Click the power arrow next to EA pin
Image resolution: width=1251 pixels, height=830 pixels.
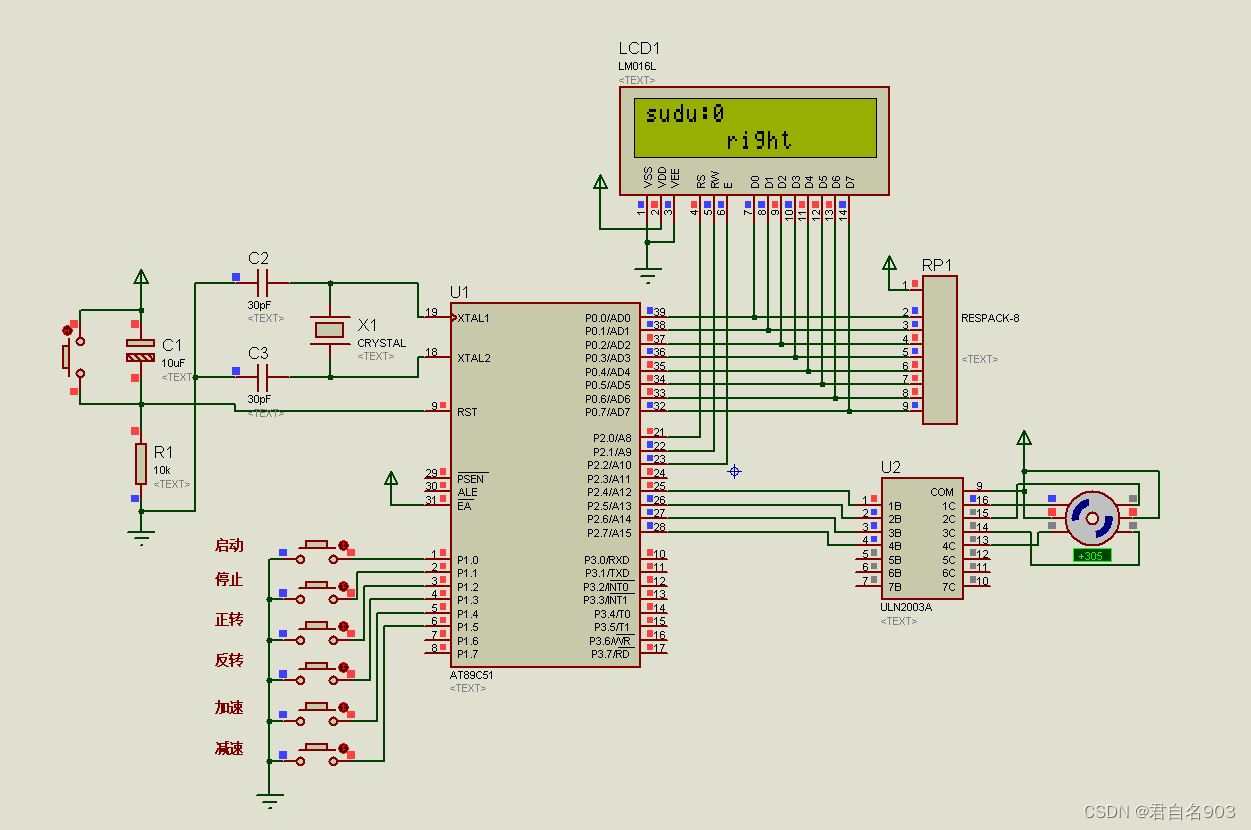[x=391, y=478]
